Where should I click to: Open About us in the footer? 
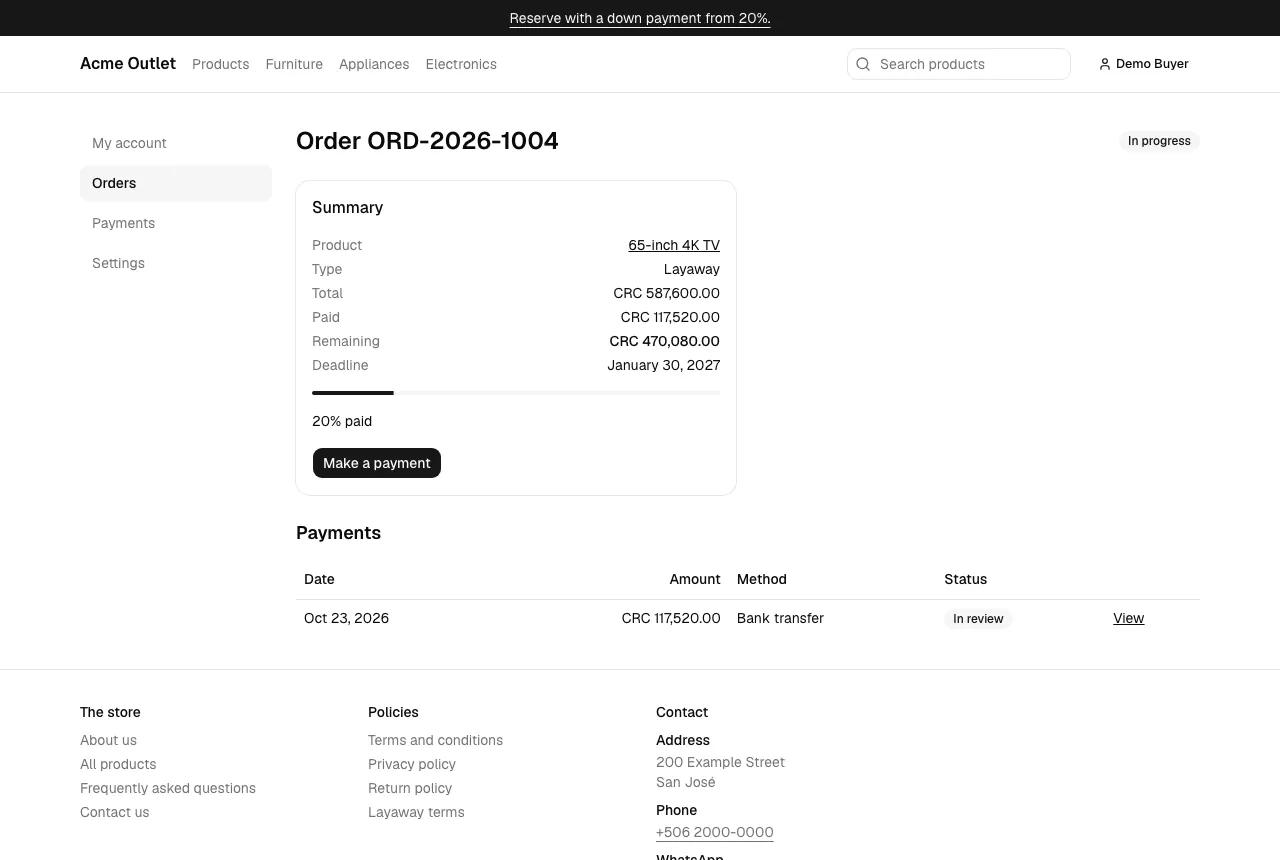[x=108, y=740]
